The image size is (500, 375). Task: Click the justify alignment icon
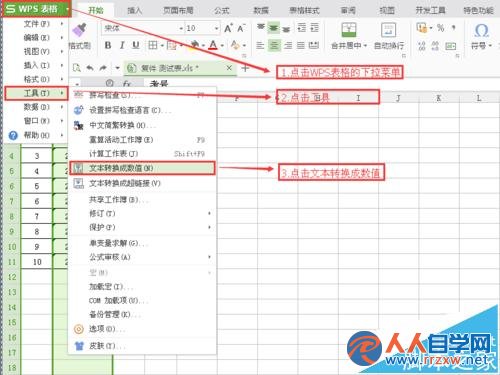301,45
